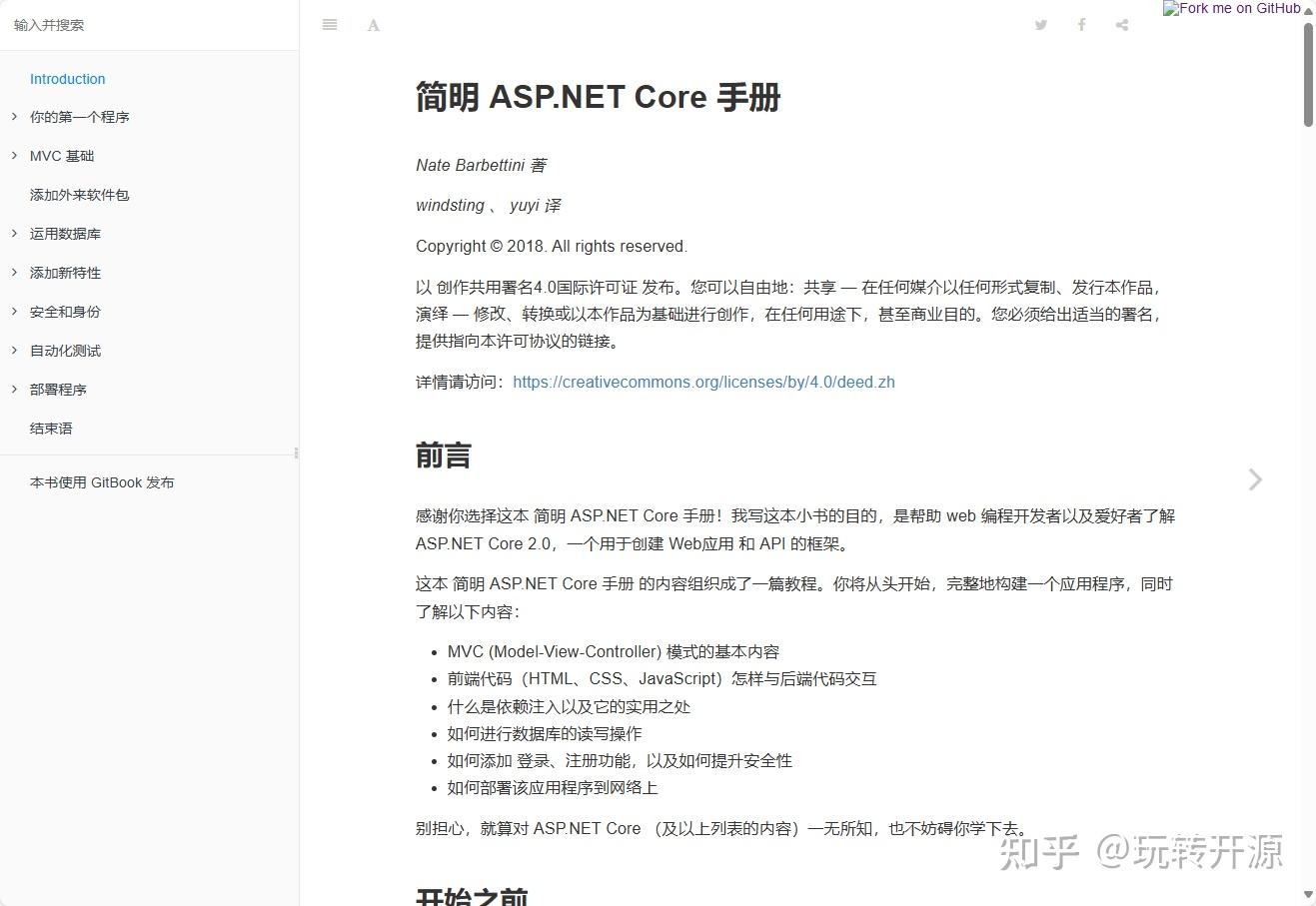Image resolution: width=1316 pixels, height=906 pixels.
Task: Open the 你的第一个程序 chapter link
Action: click(80, 117)
